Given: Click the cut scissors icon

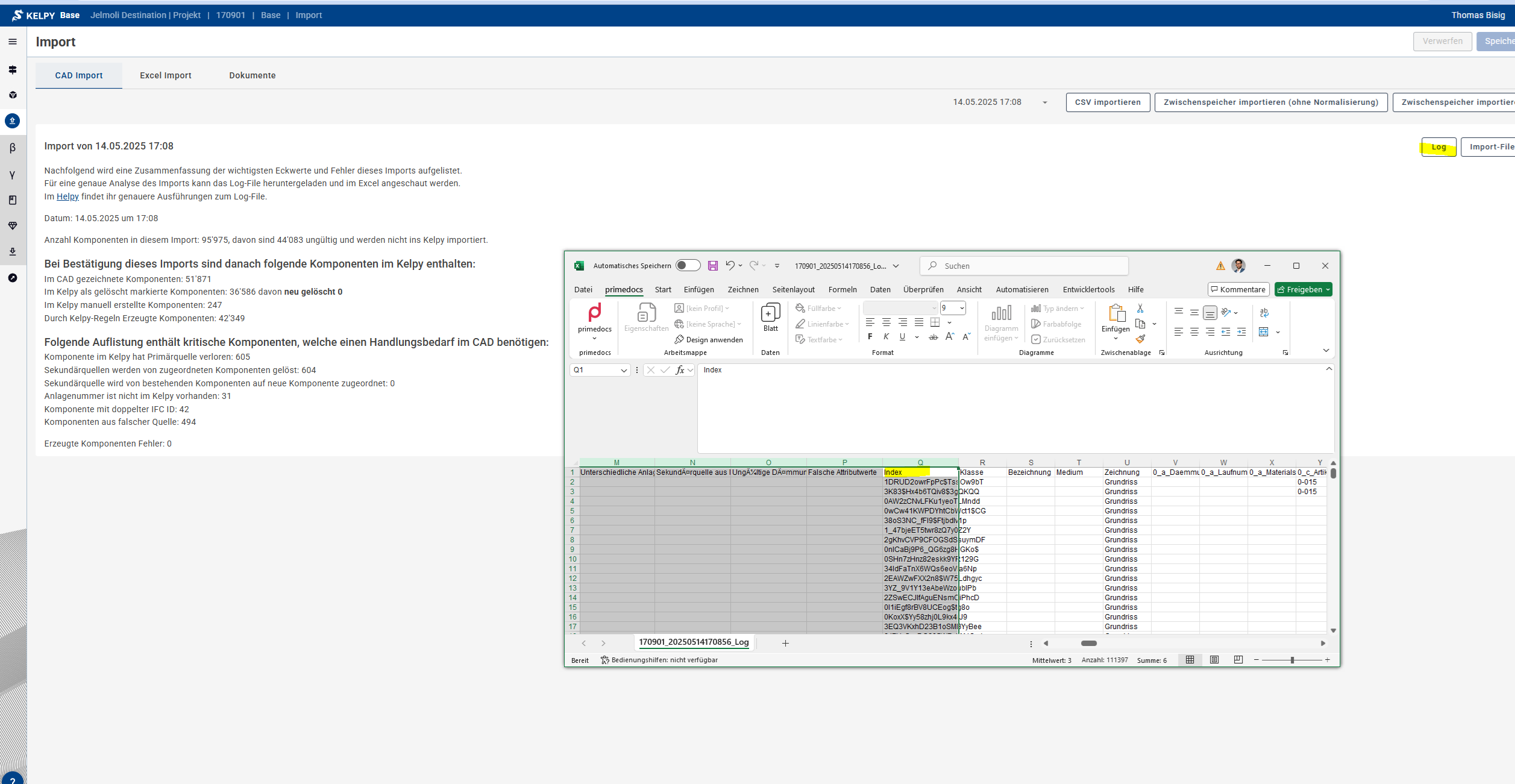Looking at the screenshot, I should [x=1140, y=309].
